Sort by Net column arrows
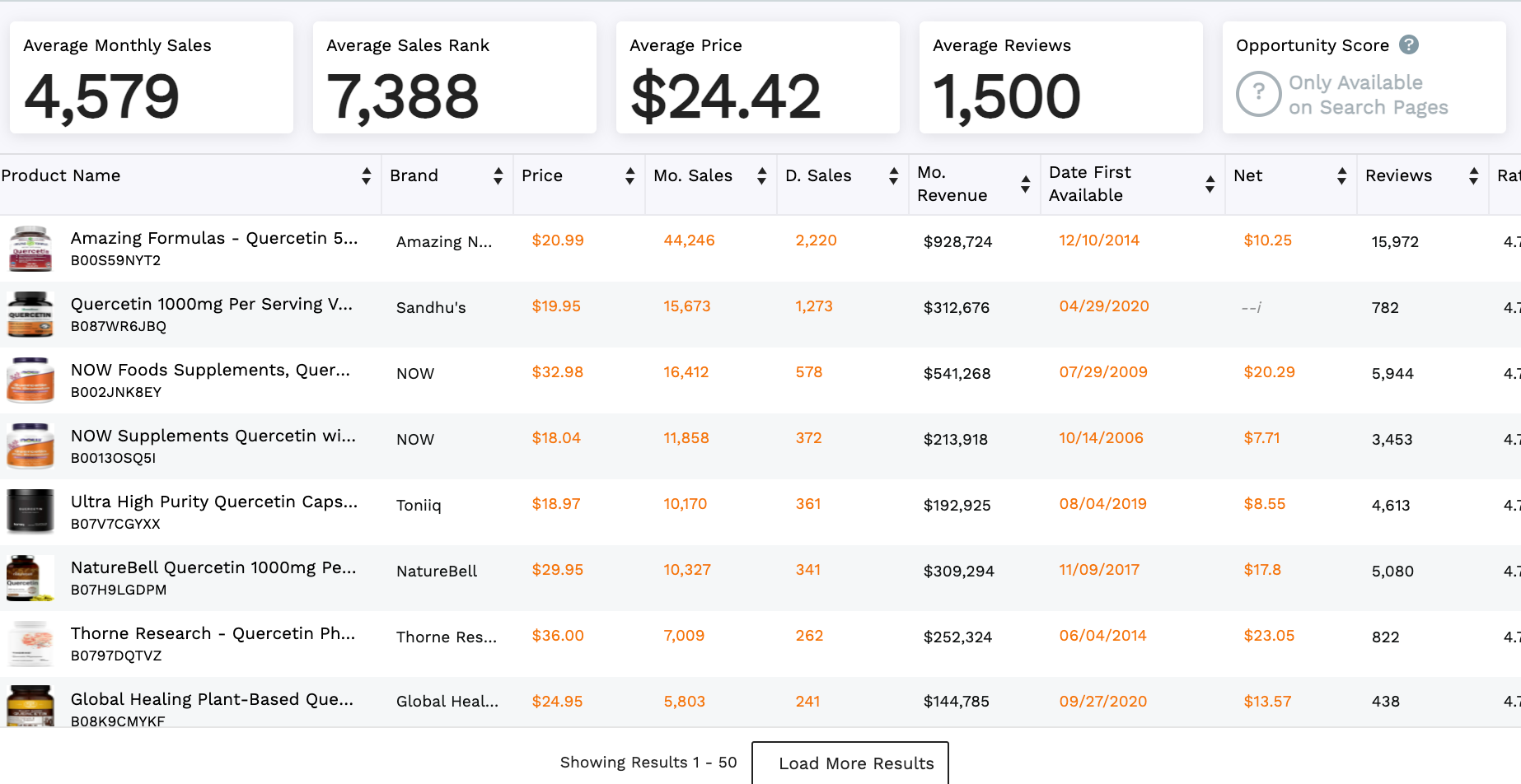Screen dimensions: 1521x784 pyautogui.click(x=1341, y=175)
